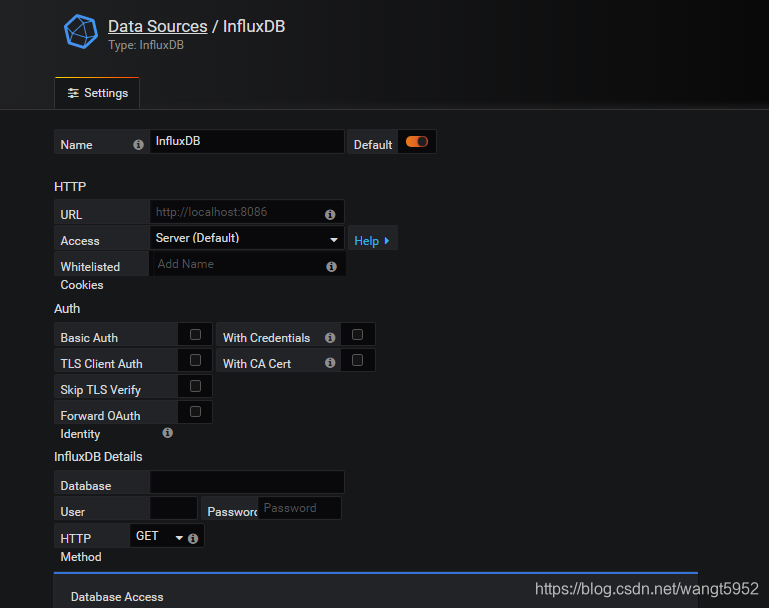Click info icon beside HTTP Method dropdown

[x=193, y=538]
